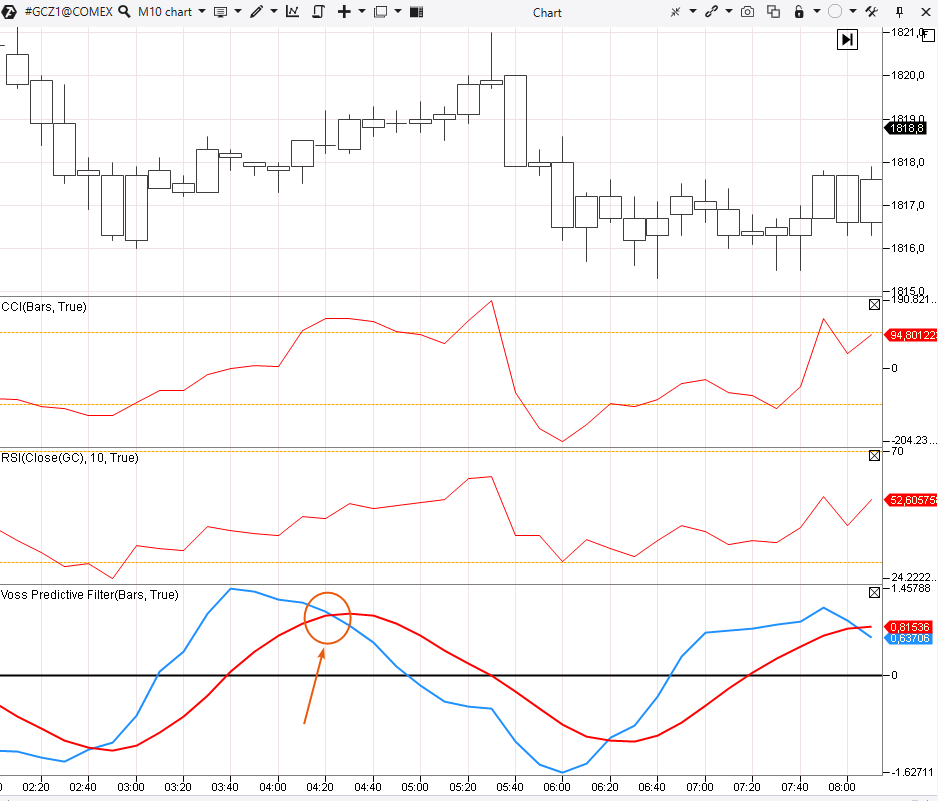This screenshot has height=801, width=938.
Task: Click the duplicate chart window icon
Action: [773, 12]
